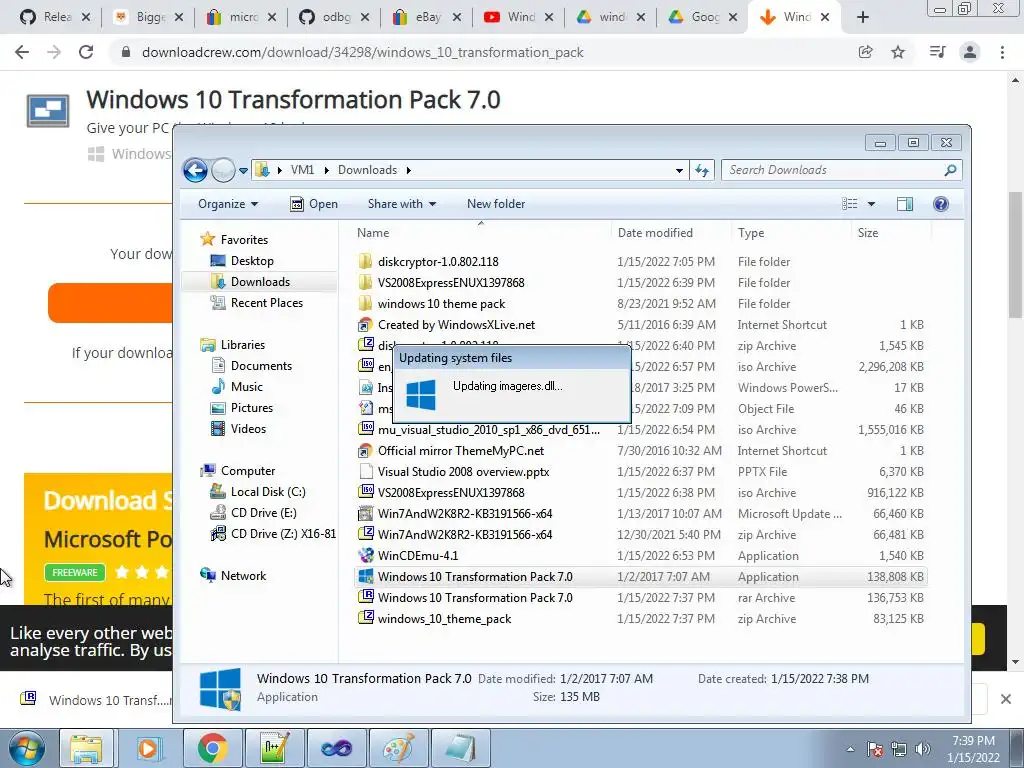Toggle the preview pane icon
Image resolution: width=1024 pixels, height=768 pixels.
tap(904, 204)
